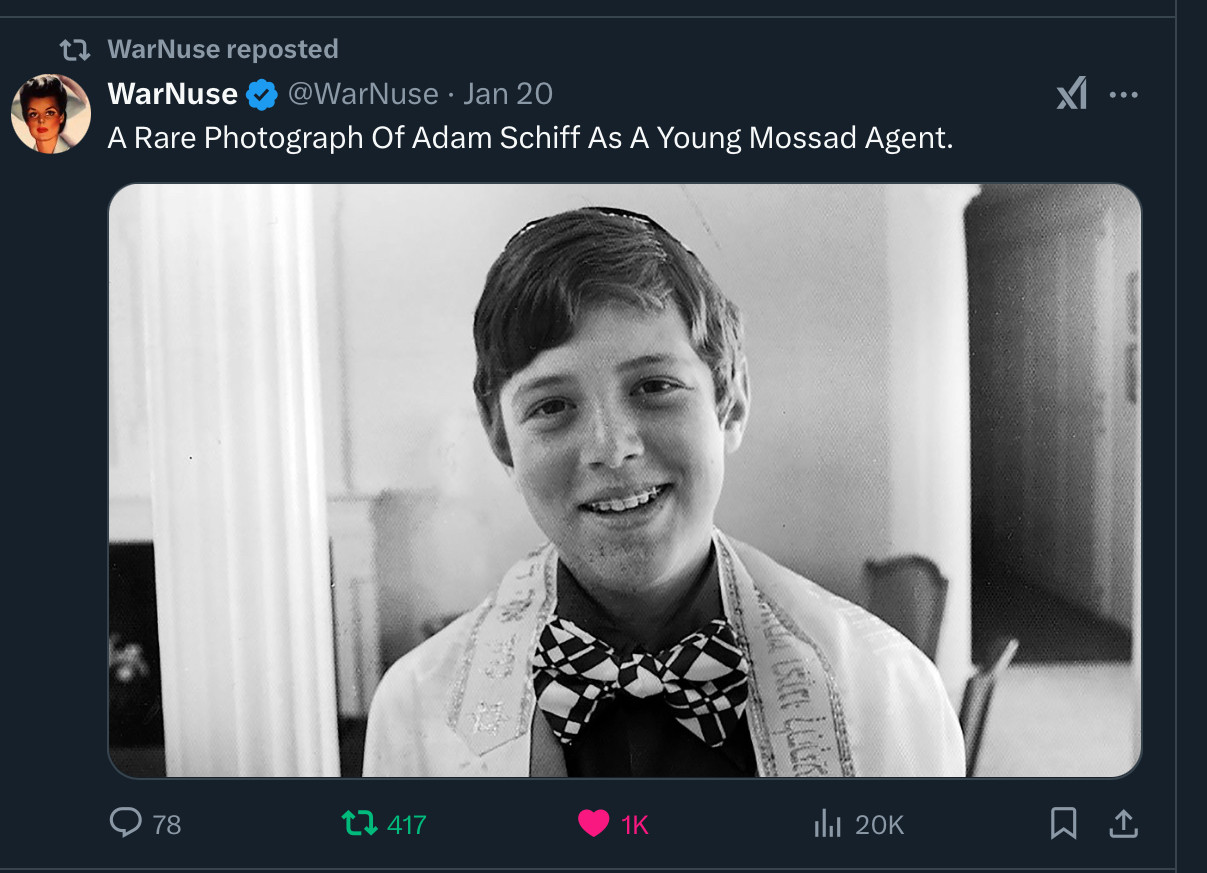Open the Jan 20 timestamp link

508,94
